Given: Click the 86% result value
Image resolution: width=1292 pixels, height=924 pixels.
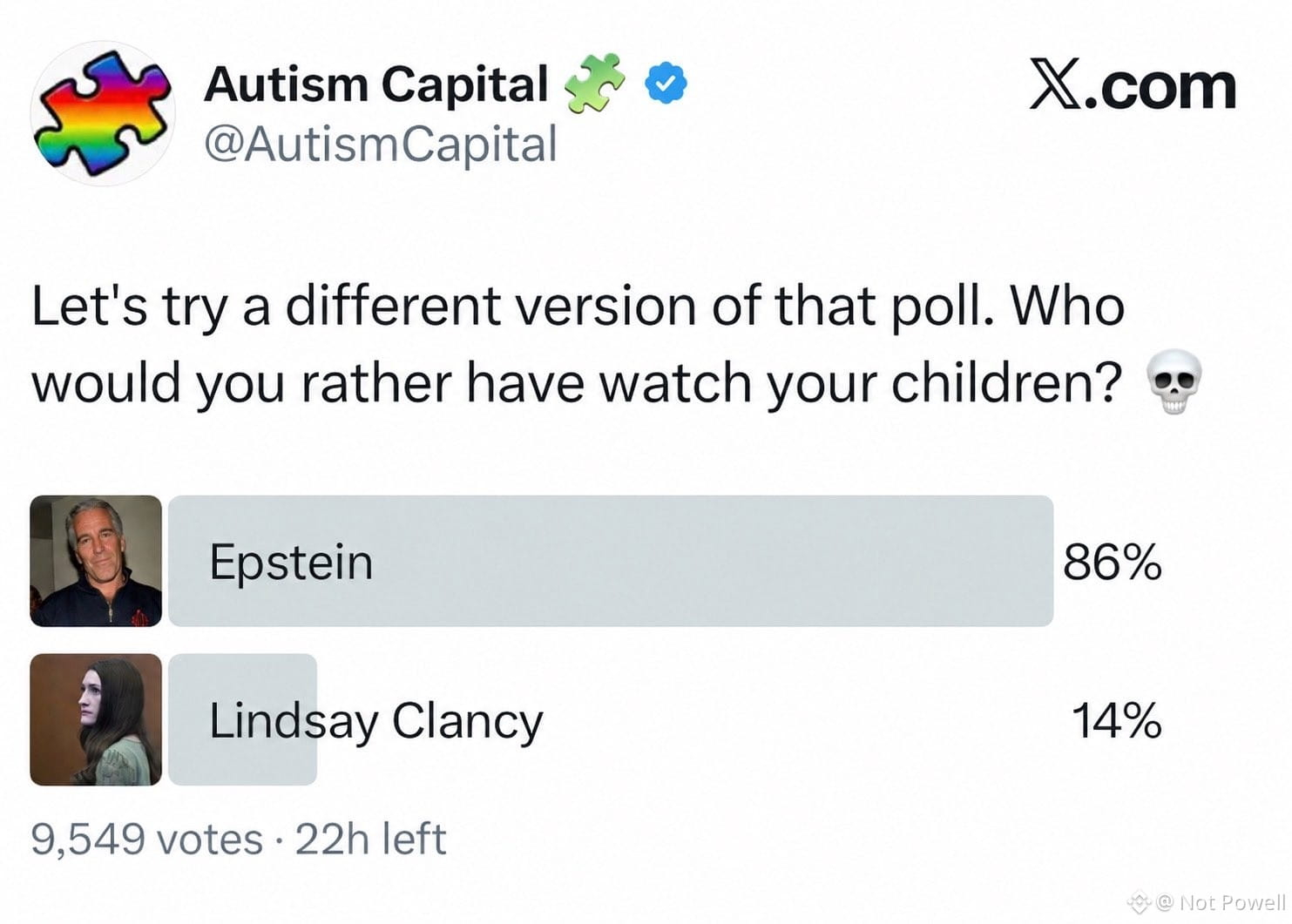Looking at the screenshot, I should [x=1113, y=562].
